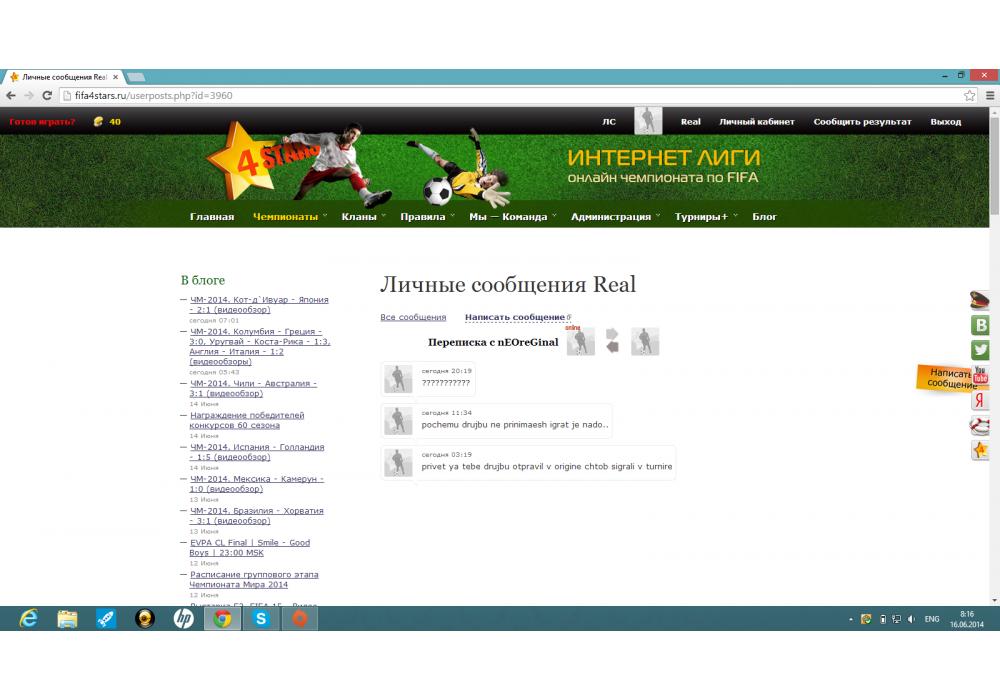Open the Администрация dropdown menu
Screen dimensions: 1000x700
(615, 217)
